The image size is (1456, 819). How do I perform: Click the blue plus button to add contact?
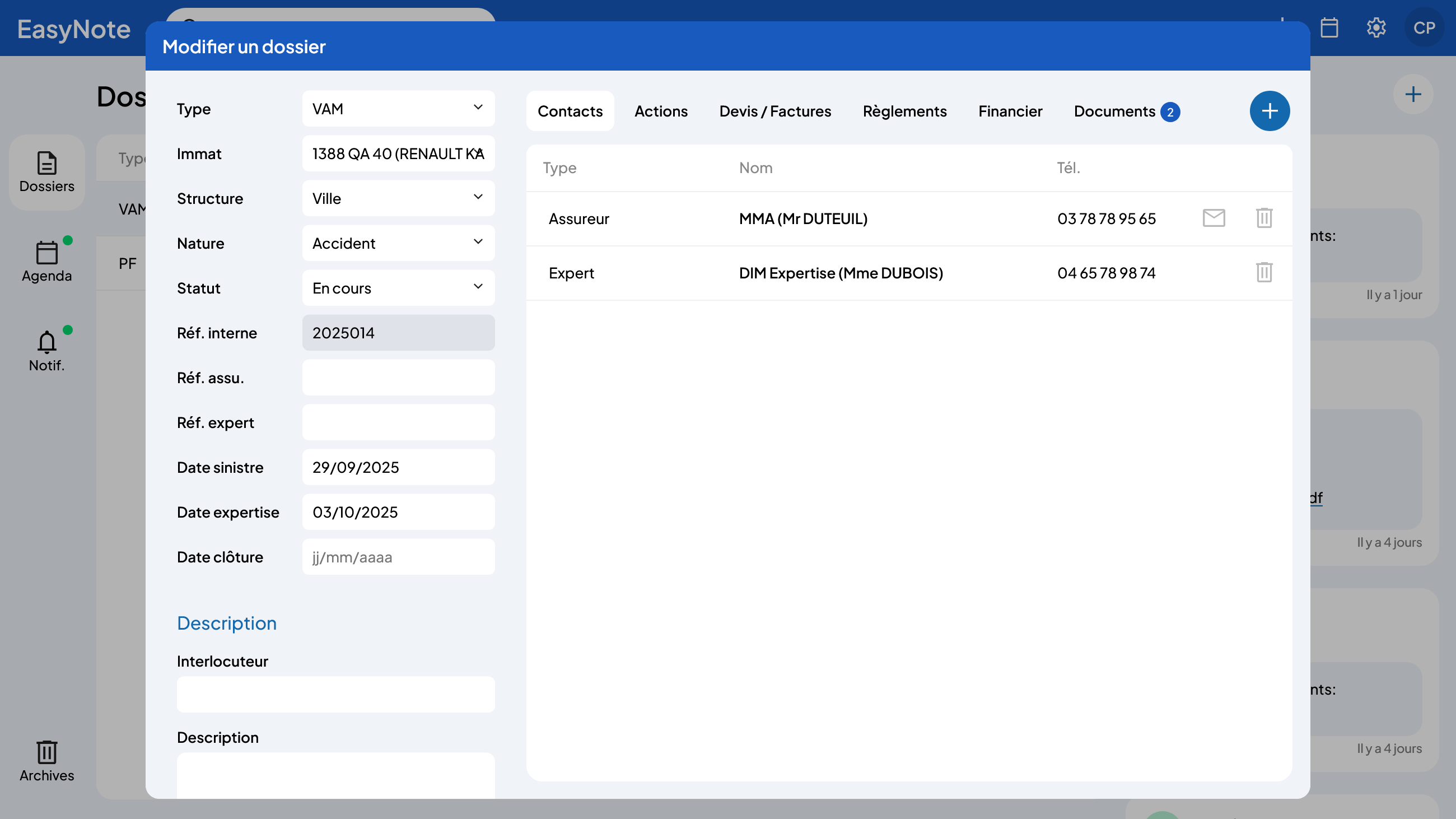1269,111
